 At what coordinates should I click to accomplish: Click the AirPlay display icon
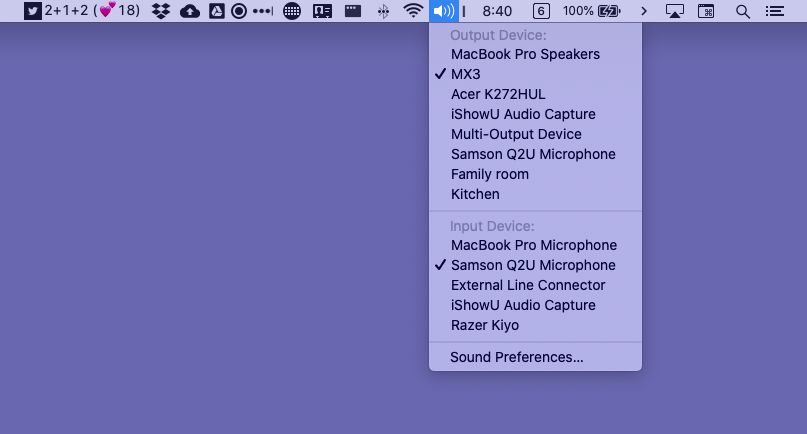tap(675, 11)
